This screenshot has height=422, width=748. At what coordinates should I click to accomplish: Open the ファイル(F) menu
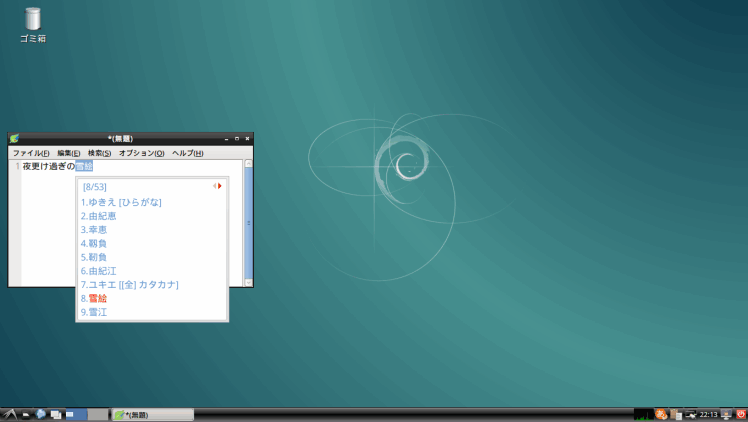[31, 153]
